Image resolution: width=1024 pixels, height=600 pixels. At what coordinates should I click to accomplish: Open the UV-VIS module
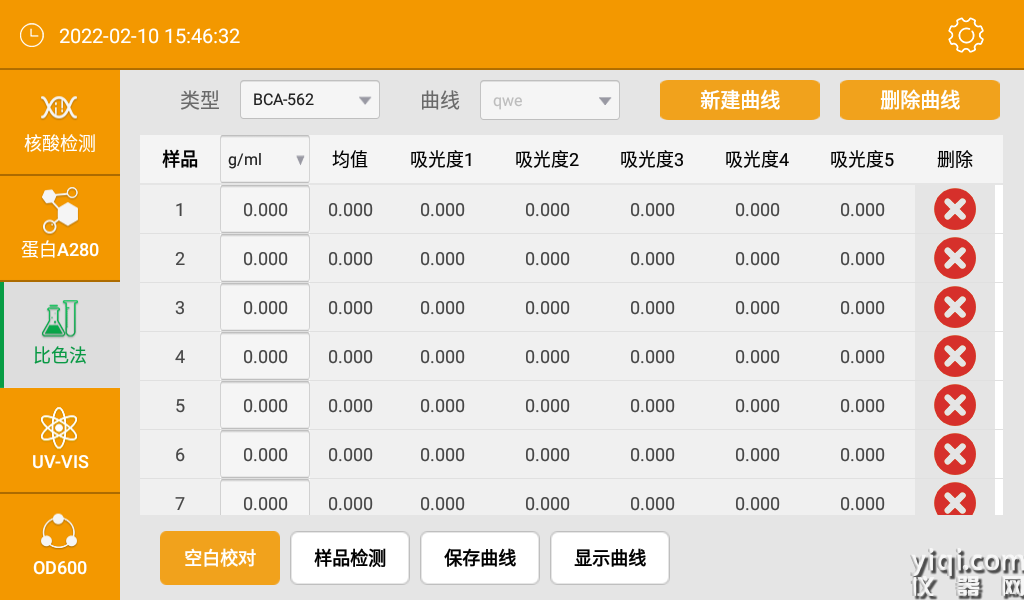60,441
